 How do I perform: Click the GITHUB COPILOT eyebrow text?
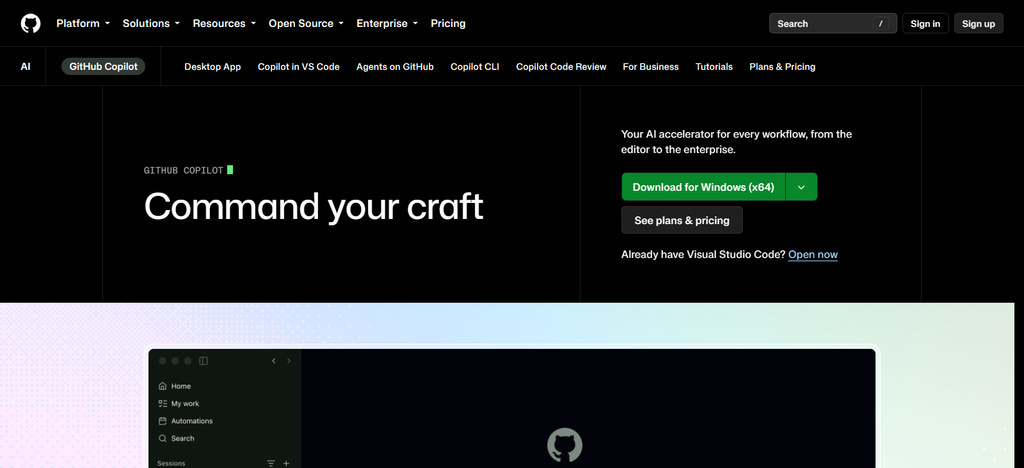point(184,170)
